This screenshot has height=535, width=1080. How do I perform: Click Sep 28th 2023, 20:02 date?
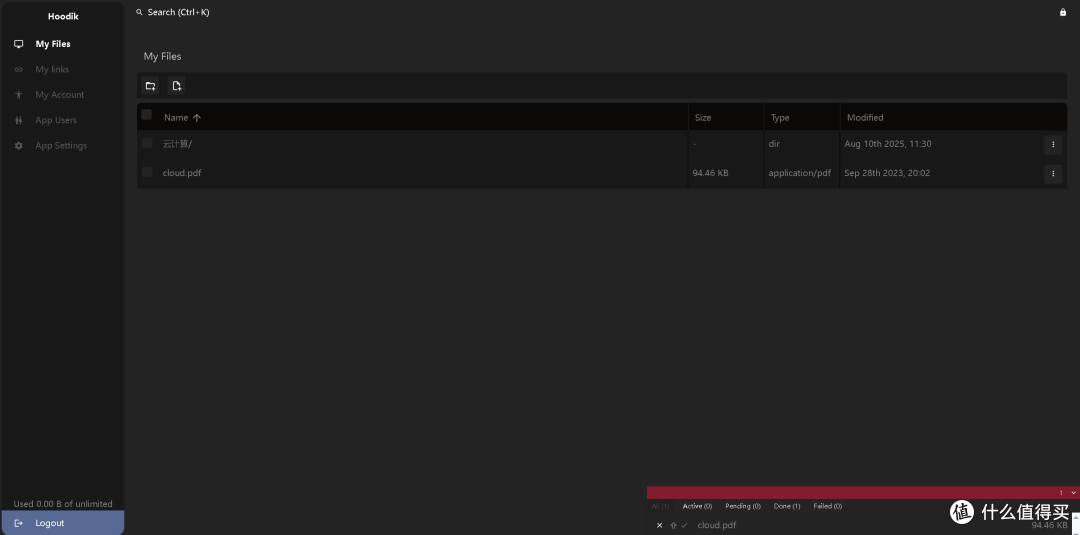(887, 173)
